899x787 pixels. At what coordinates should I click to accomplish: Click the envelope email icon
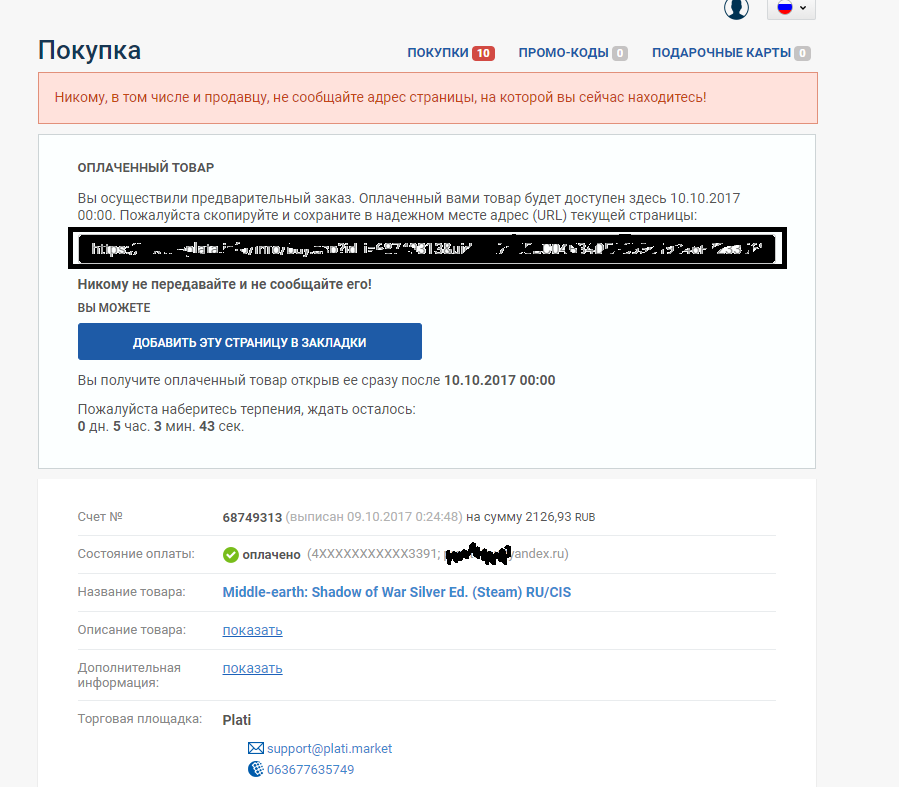pyautogui.click(x=256, y=749)
